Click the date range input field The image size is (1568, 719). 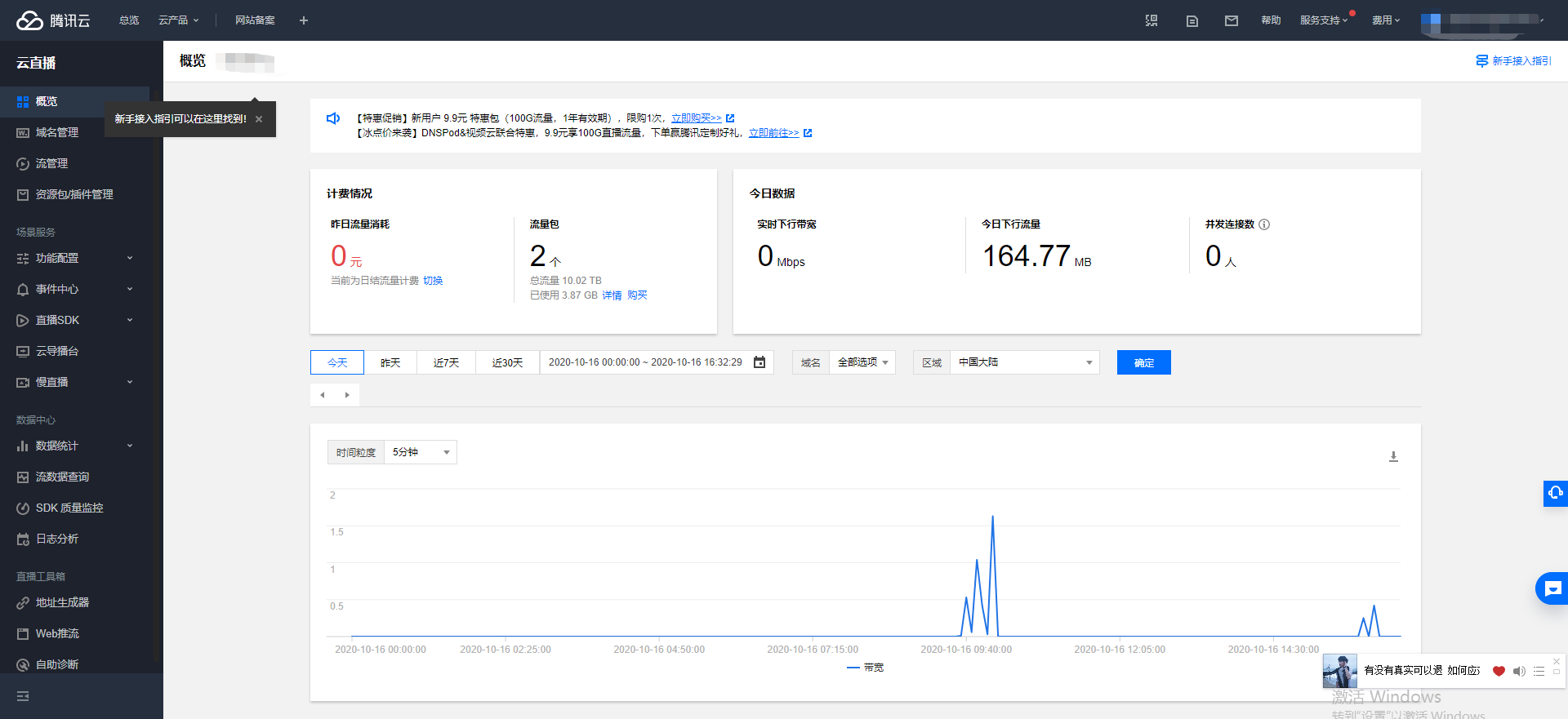coord(657,362)
